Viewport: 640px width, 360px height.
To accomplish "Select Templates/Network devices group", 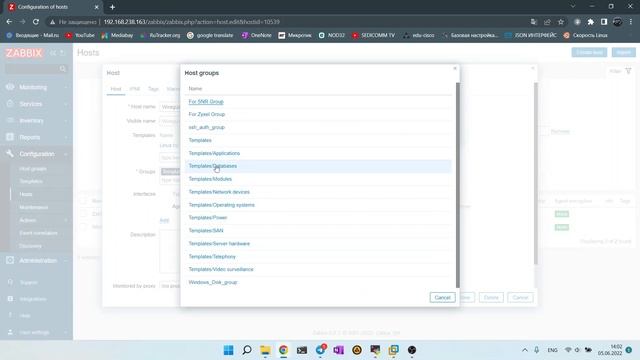I will pyautogui.click(x=219, y=192).
